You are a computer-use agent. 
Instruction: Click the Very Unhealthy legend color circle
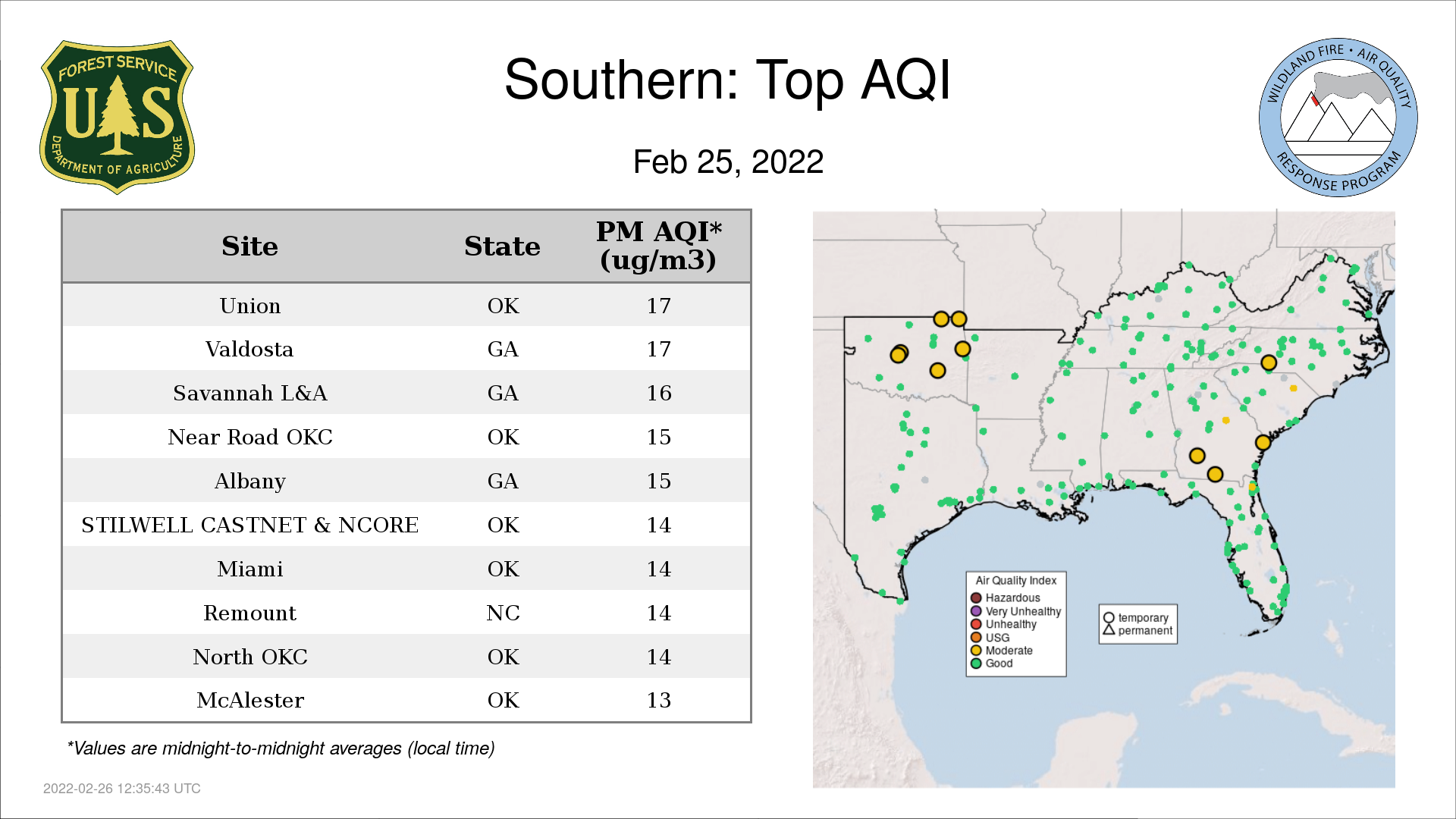(x=976, y=611)
